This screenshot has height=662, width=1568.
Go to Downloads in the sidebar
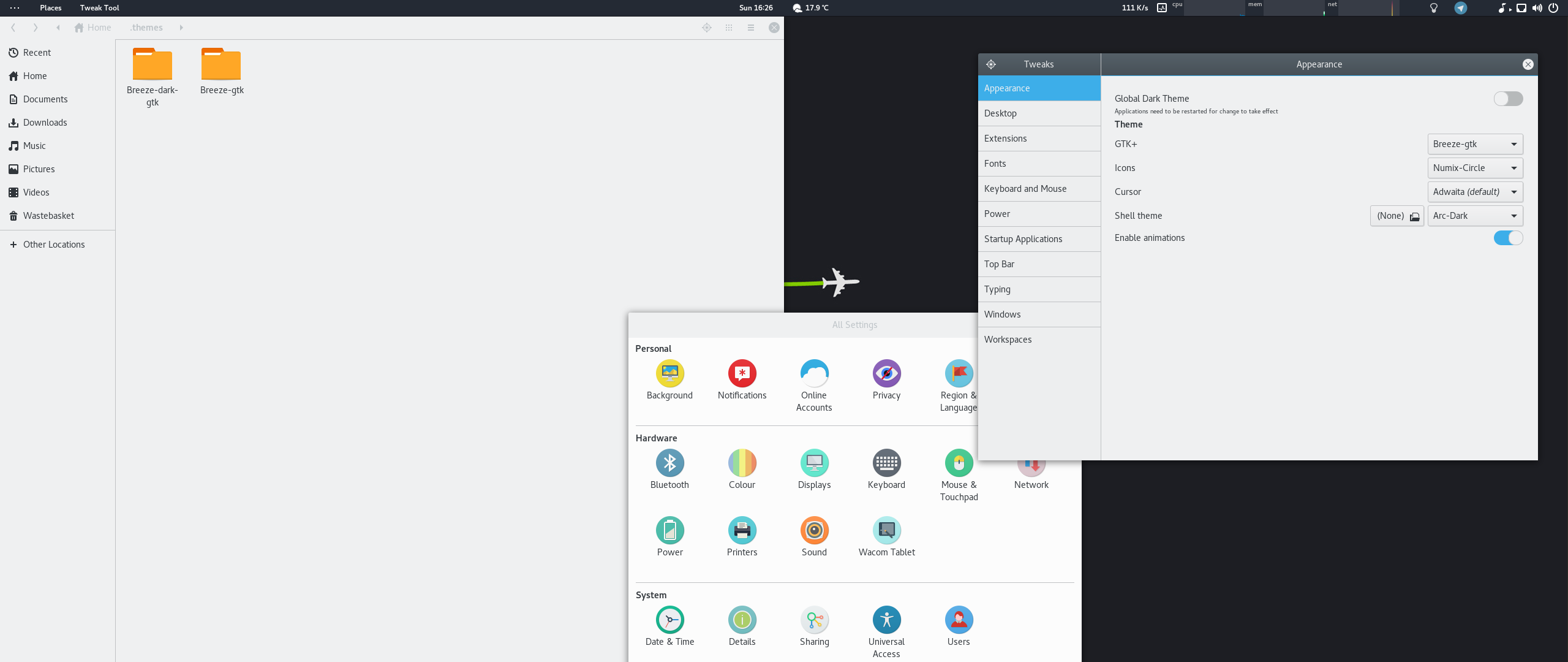(45, 123)
